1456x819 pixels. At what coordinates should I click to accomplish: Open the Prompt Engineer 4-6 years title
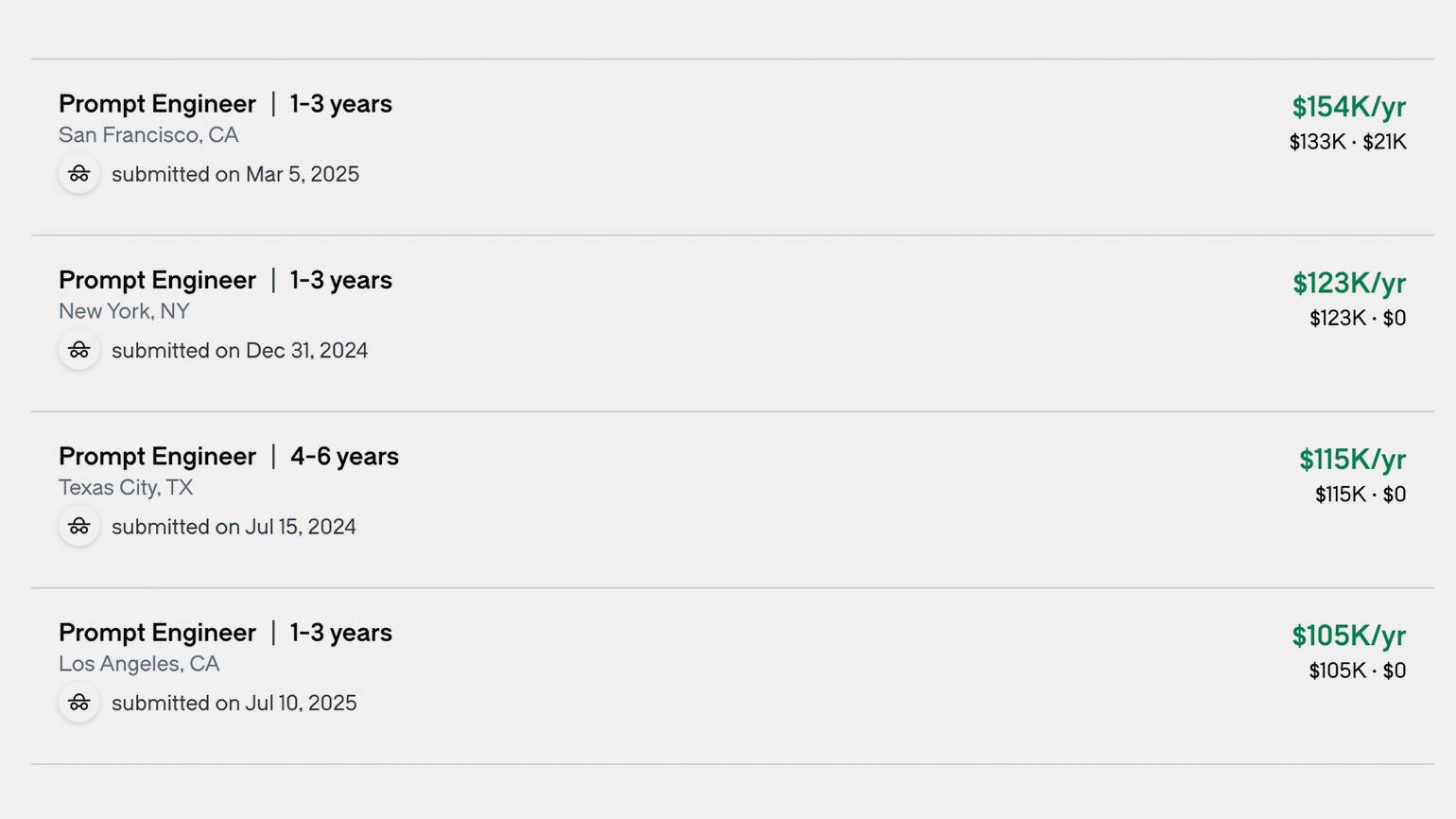pyautogui.click(x=157, y=457)
